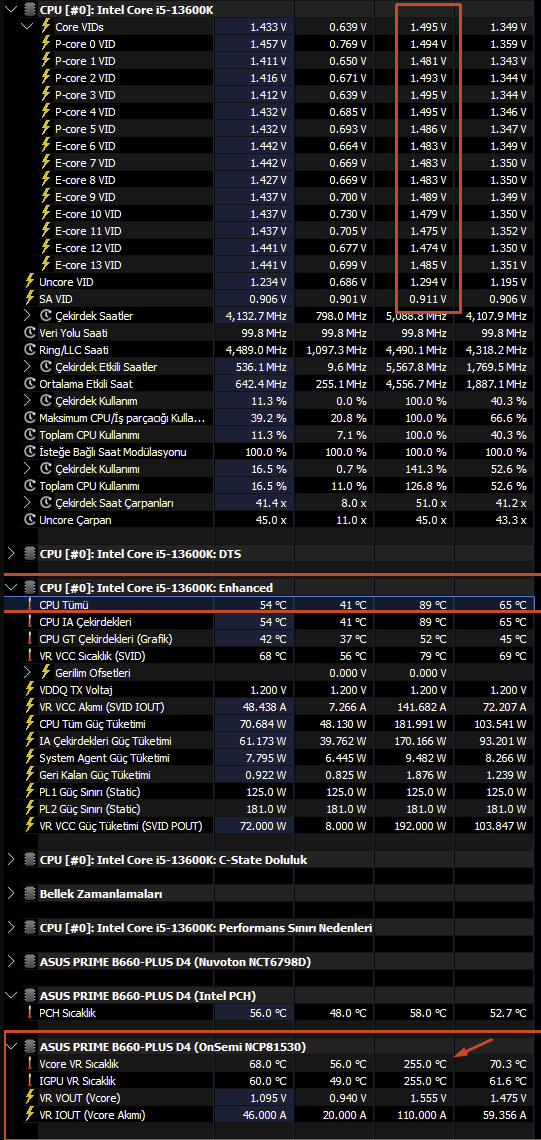Image resolution: width=541 pixels, height=1140 pixels.
Task: Collapse the Intel PCH sensor group
Action: point(10,995)
